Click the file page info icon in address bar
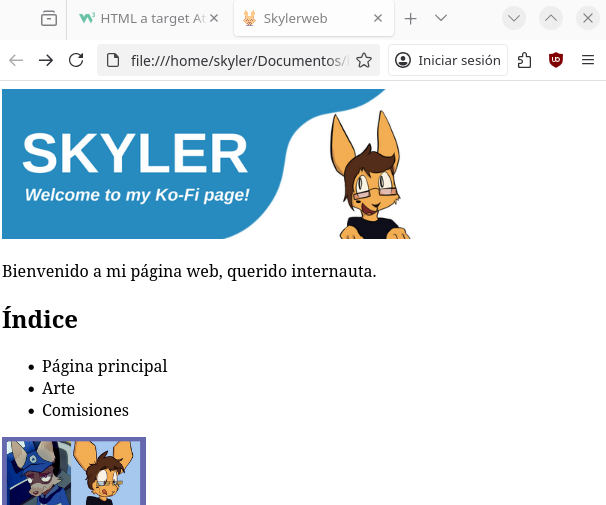 tap(113, 60)
